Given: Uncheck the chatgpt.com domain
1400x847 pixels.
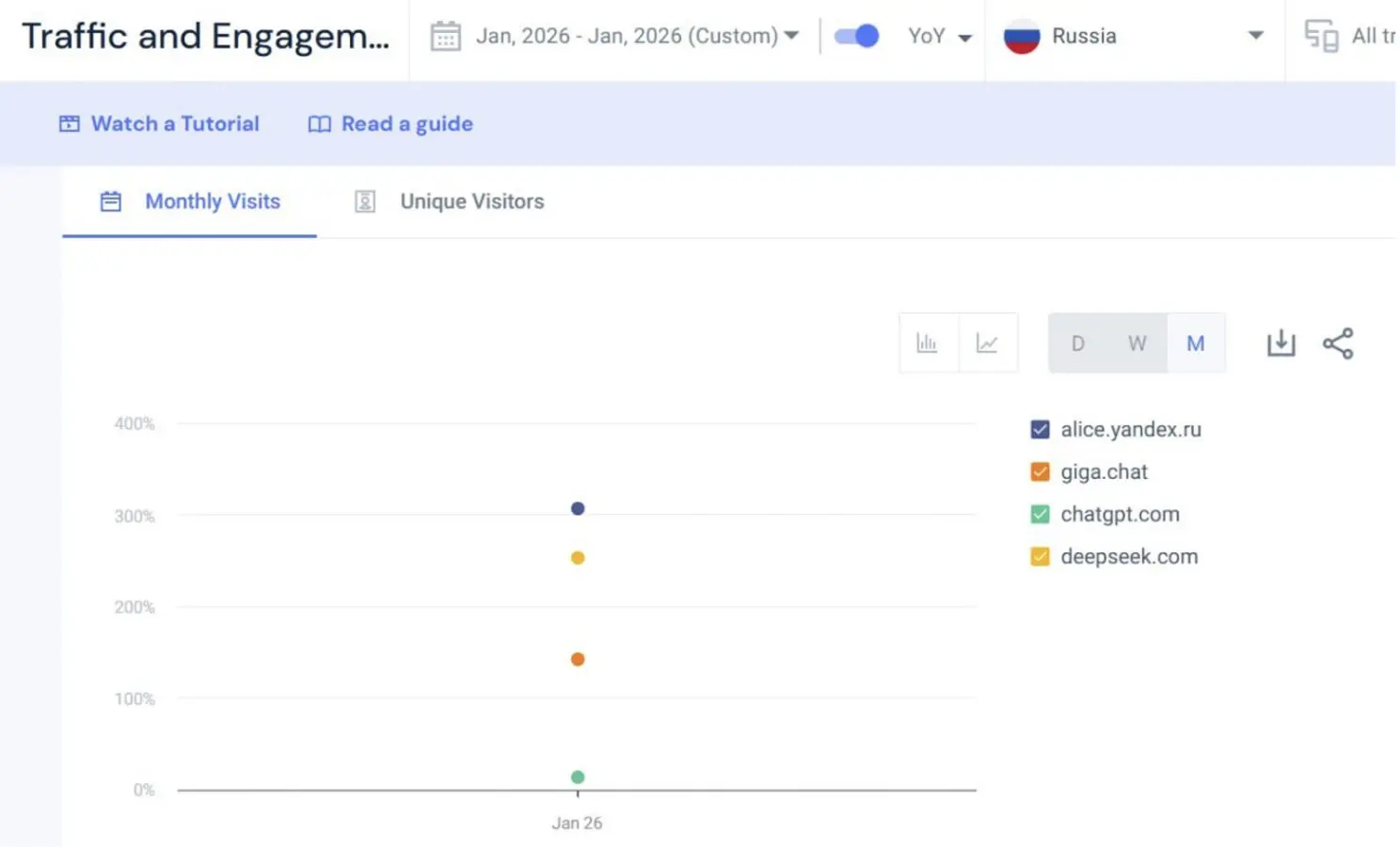Looking at the screenshot, I should coord(1040,514).
